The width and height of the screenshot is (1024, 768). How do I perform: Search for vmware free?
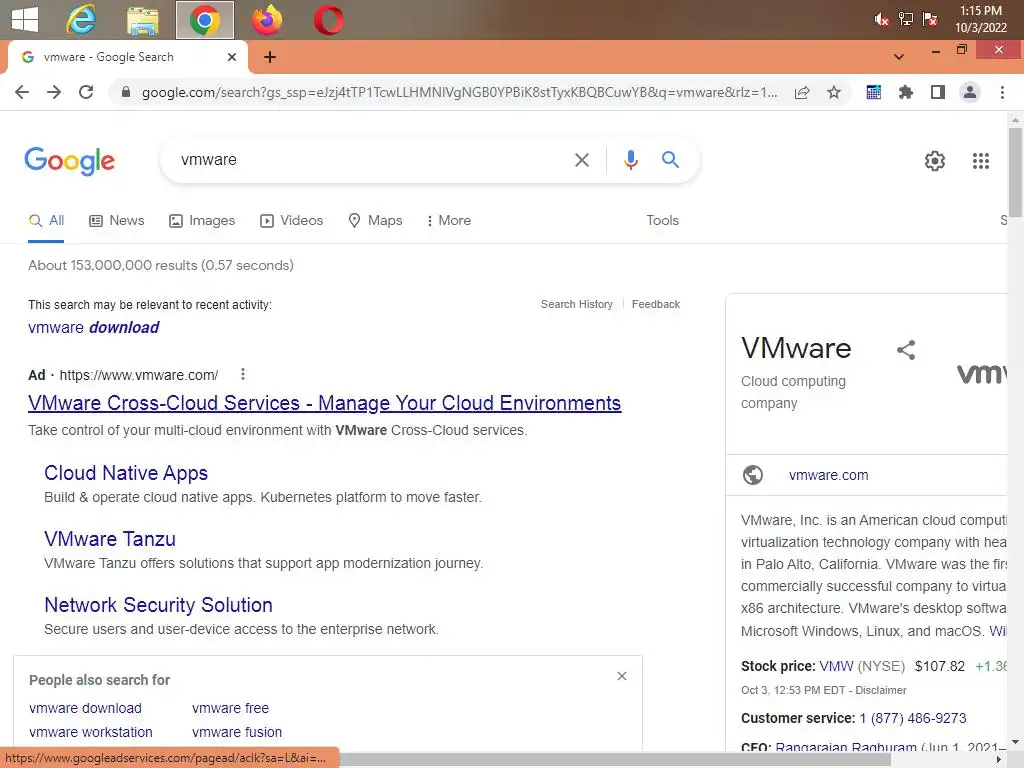[231, 708]
